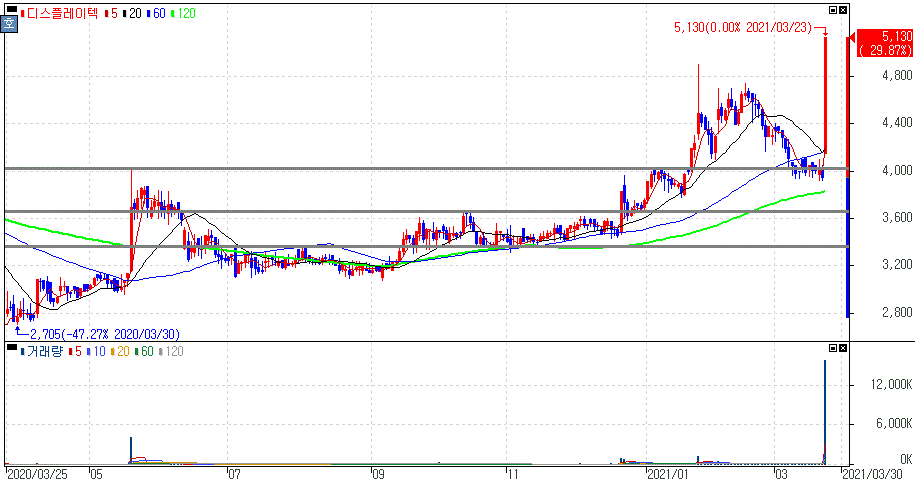Viewport: 915px width, 483px height.
Task: Click the 2,705 low annotation dated 2020/03/30
Action: point(104,334)
